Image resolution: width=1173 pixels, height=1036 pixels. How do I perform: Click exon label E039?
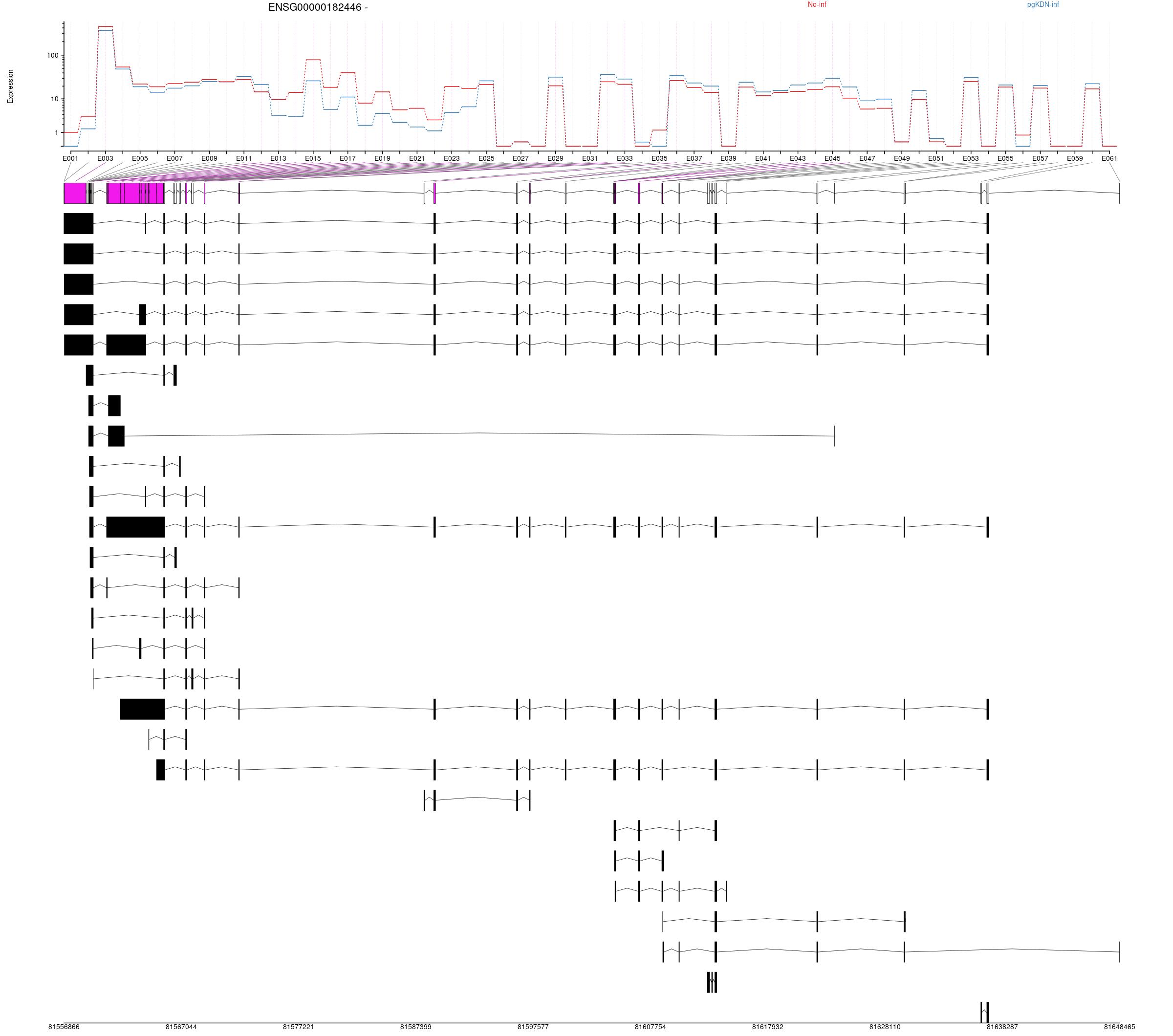[x=728, y=158]
